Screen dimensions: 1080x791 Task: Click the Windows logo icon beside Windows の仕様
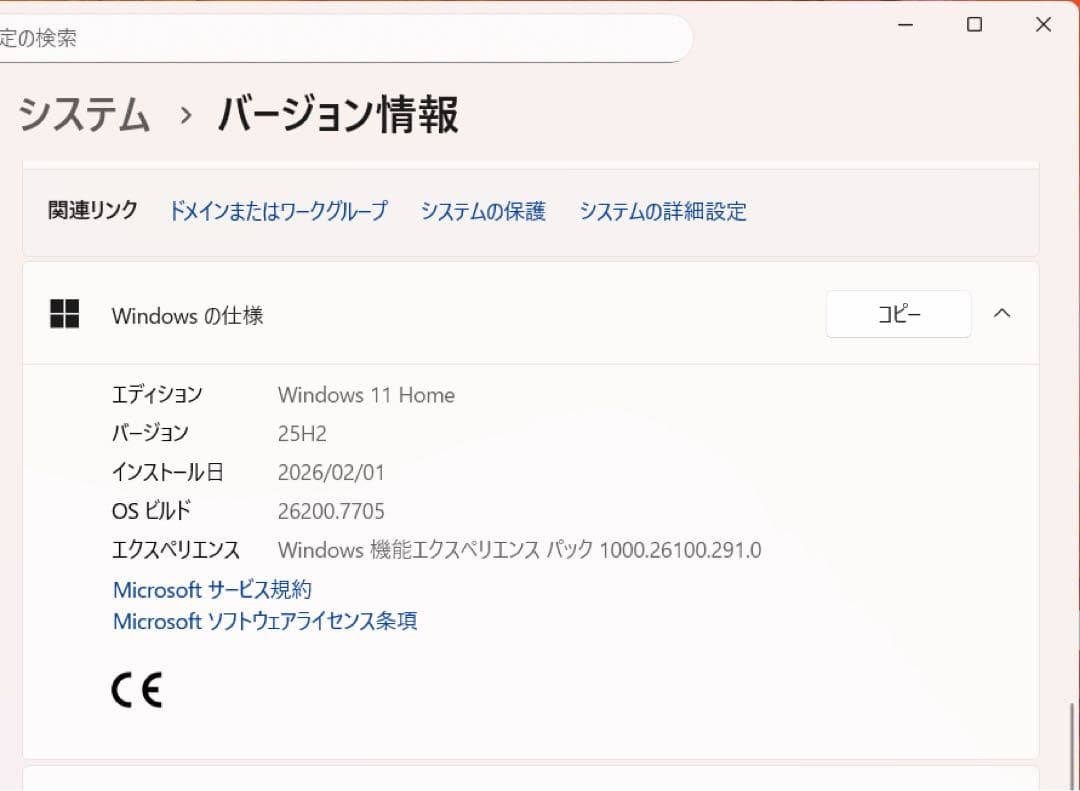tap(64, 313)
